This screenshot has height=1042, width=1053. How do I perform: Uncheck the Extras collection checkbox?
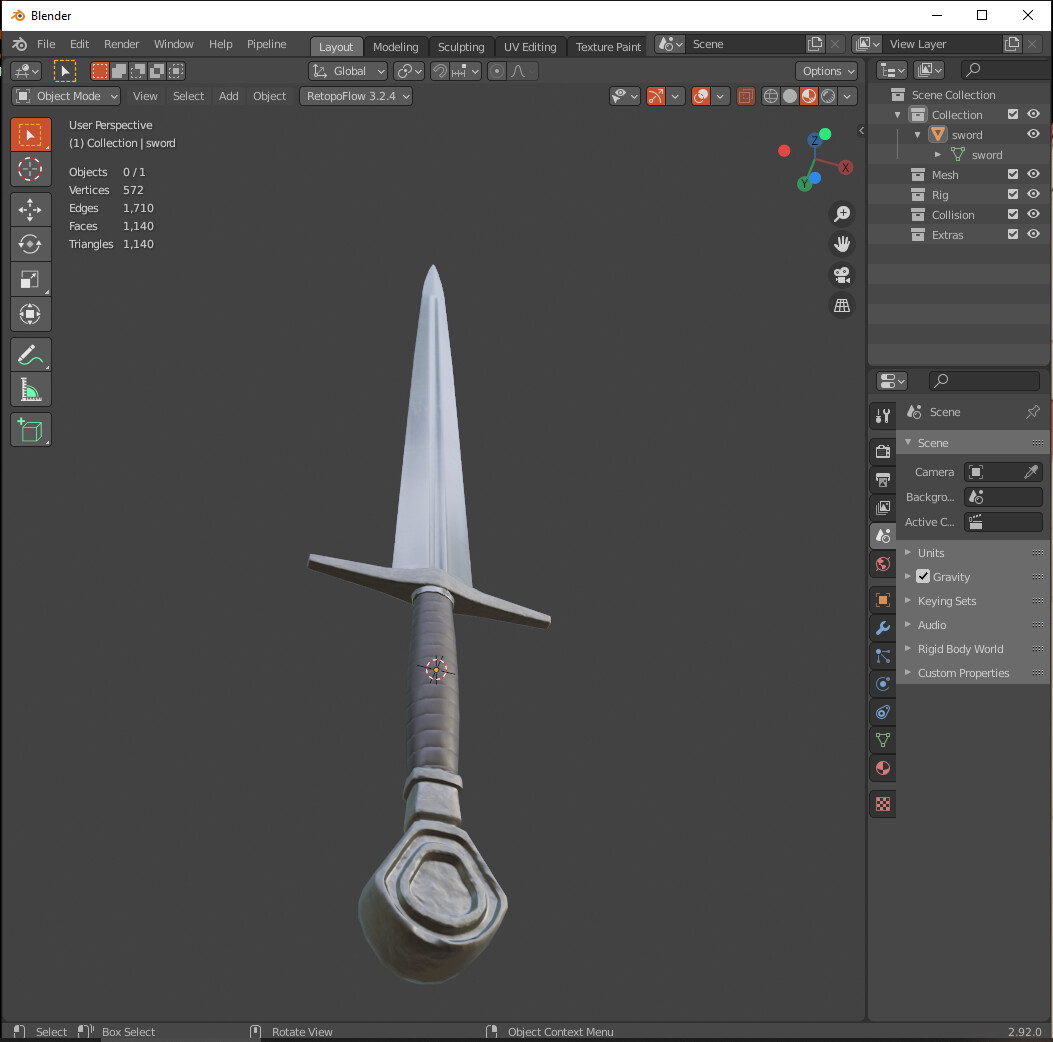[1012, 234]
